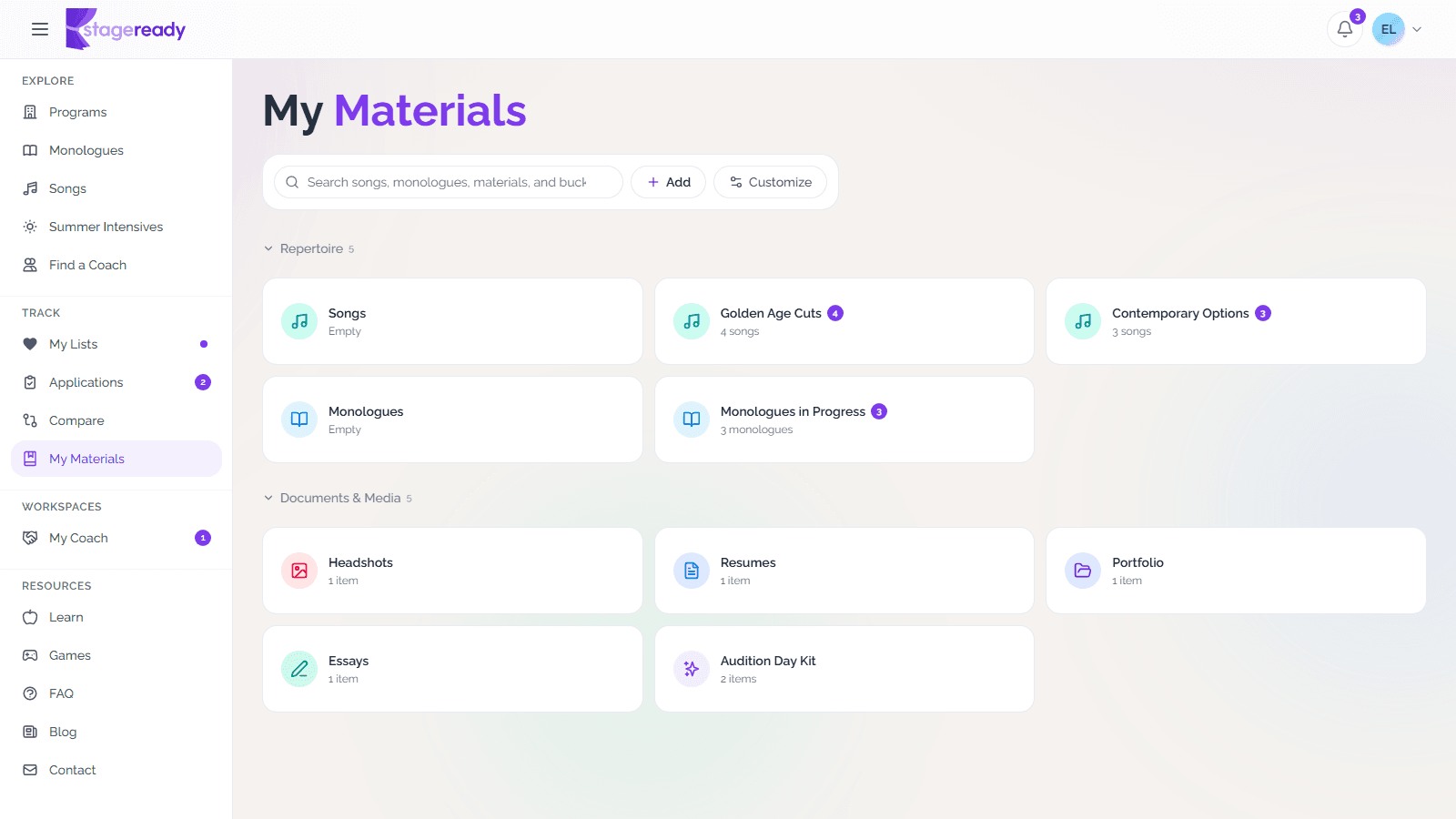Click the Compare icon in sidebar
Image resolution: width=1456 pixels, height=819 pixels.
[x=30, y=420]
